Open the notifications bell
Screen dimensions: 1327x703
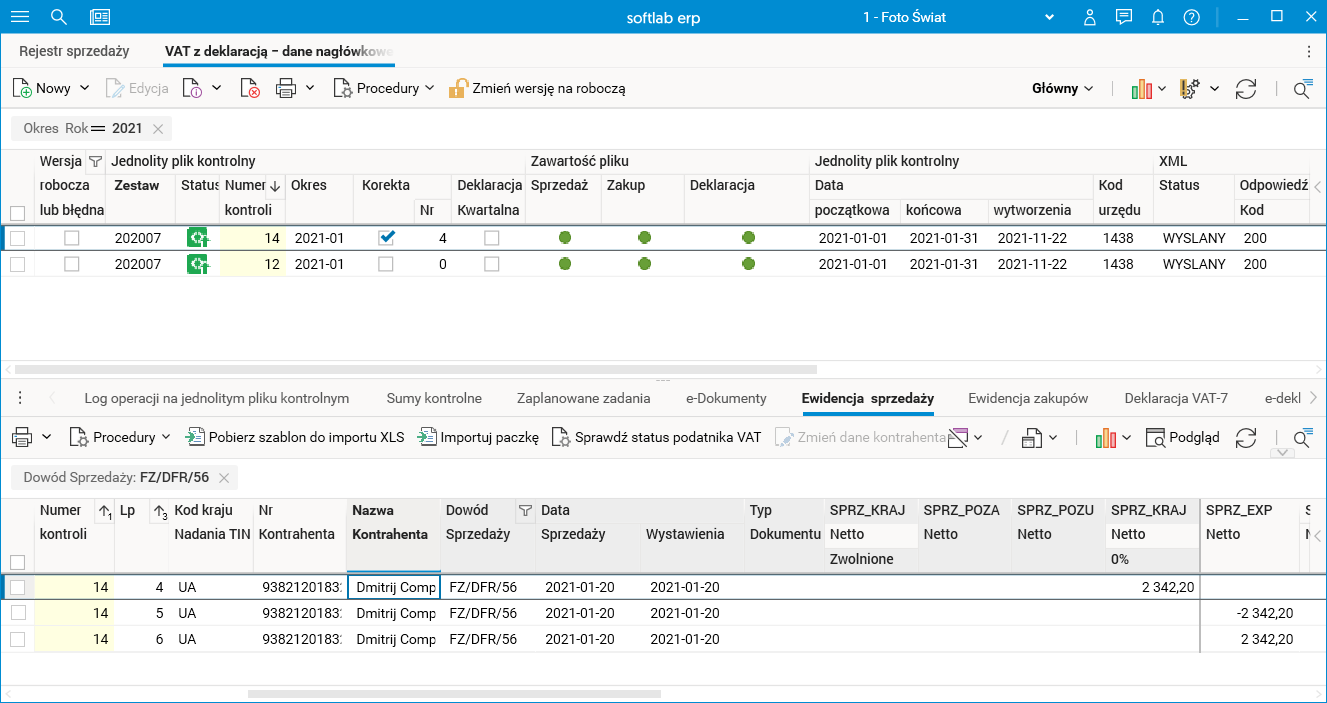[x=1158, y=17]
